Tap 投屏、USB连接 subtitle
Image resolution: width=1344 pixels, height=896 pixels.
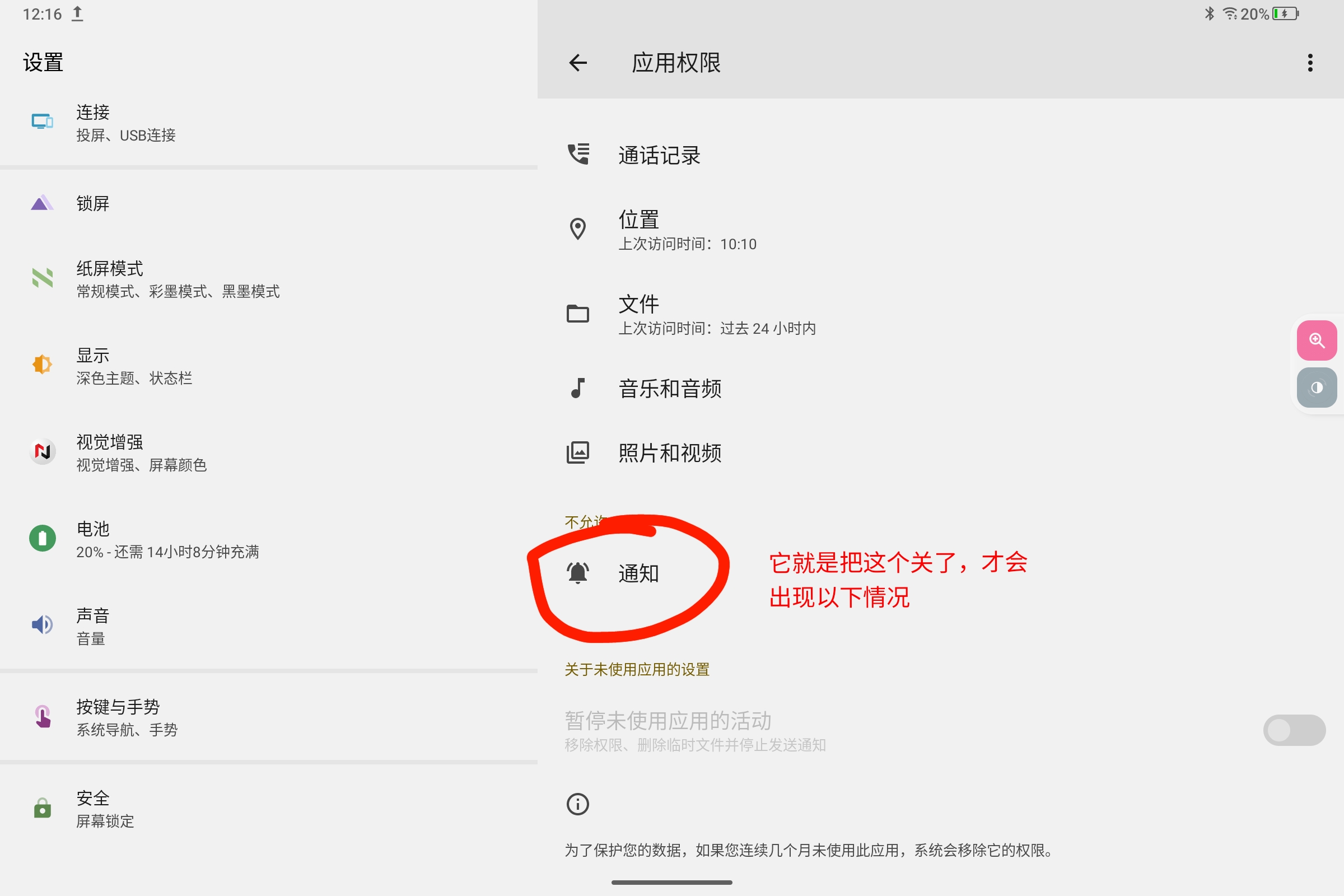coord(125,135)
